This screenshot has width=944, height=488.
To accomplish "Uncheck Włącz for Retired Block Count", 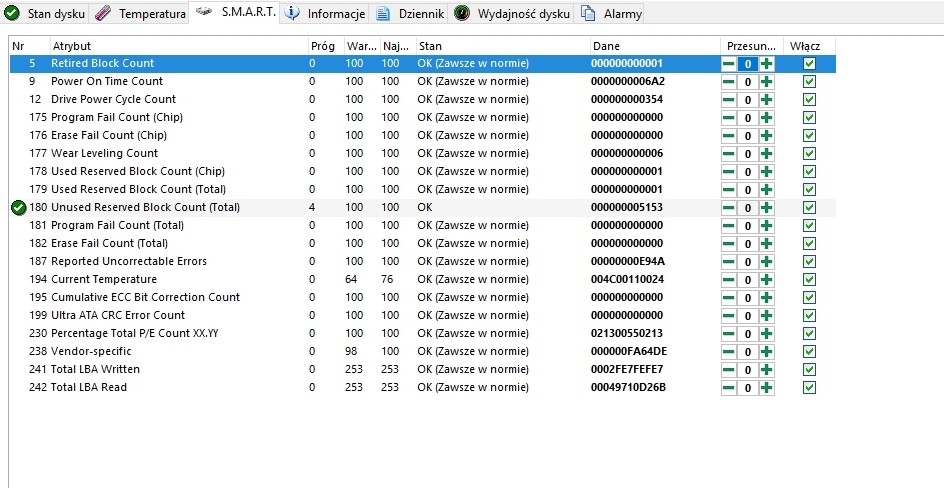I will point(809,63).
